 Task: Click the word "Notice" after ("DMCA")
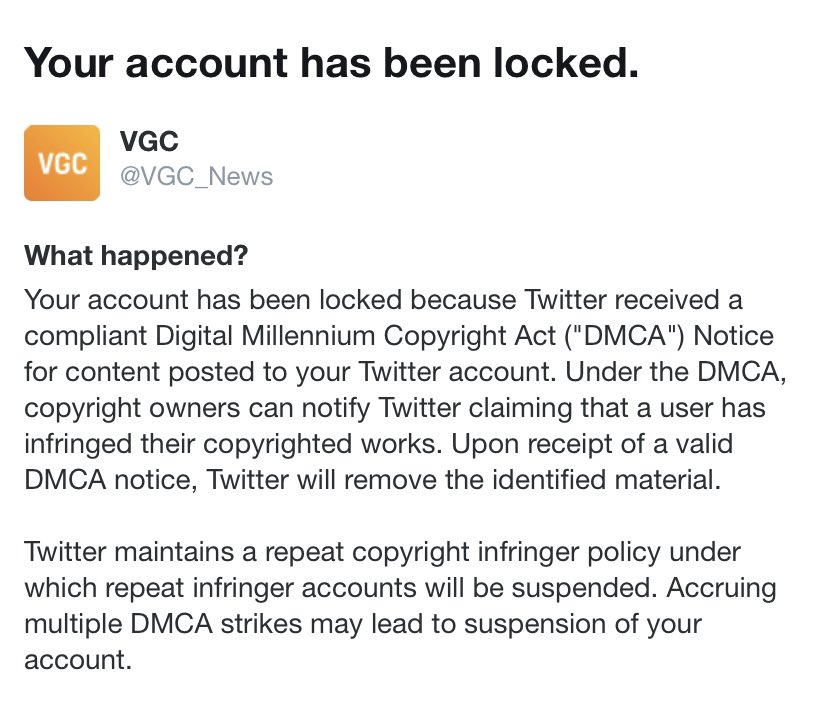(733, 336)
